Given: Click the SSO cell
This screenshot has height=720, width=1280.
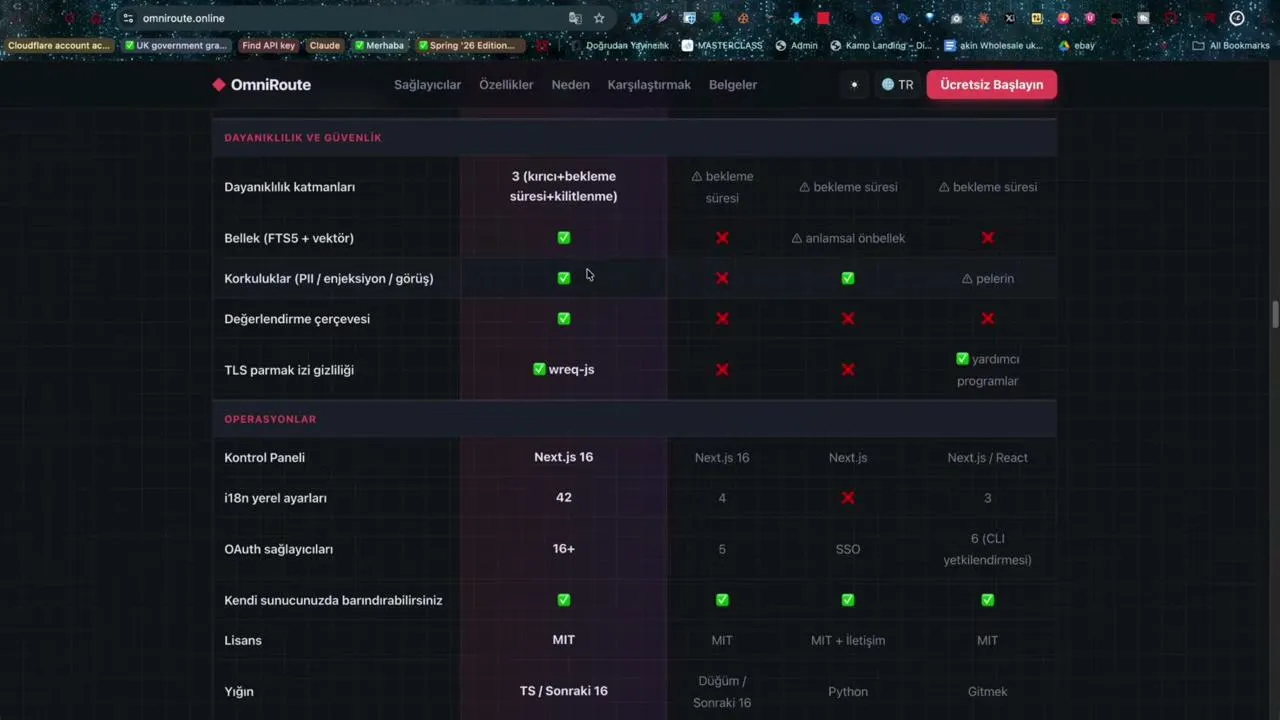Looking at the screenshot, I should 848,549.
